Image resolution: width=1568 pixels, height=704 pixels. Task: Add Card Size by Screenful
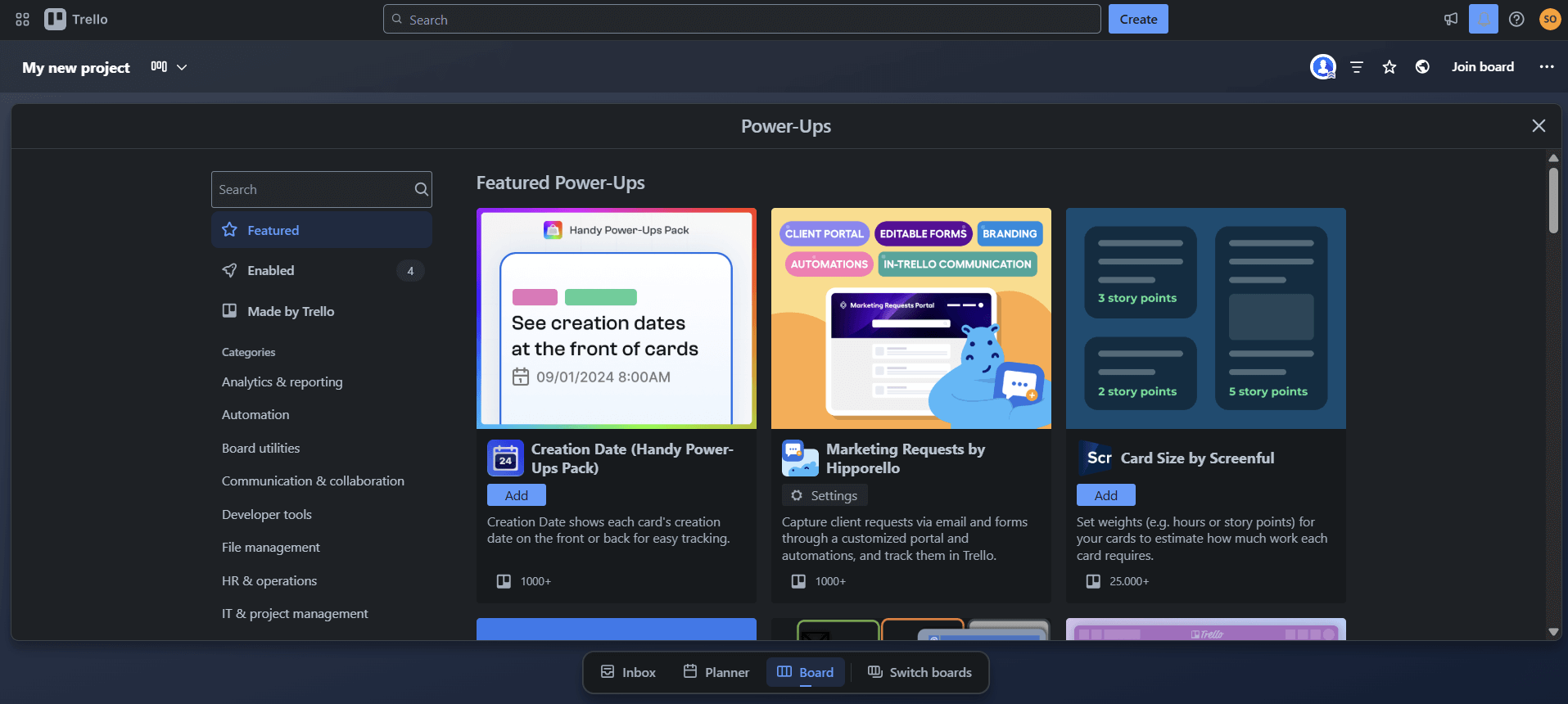[1106, 495]
